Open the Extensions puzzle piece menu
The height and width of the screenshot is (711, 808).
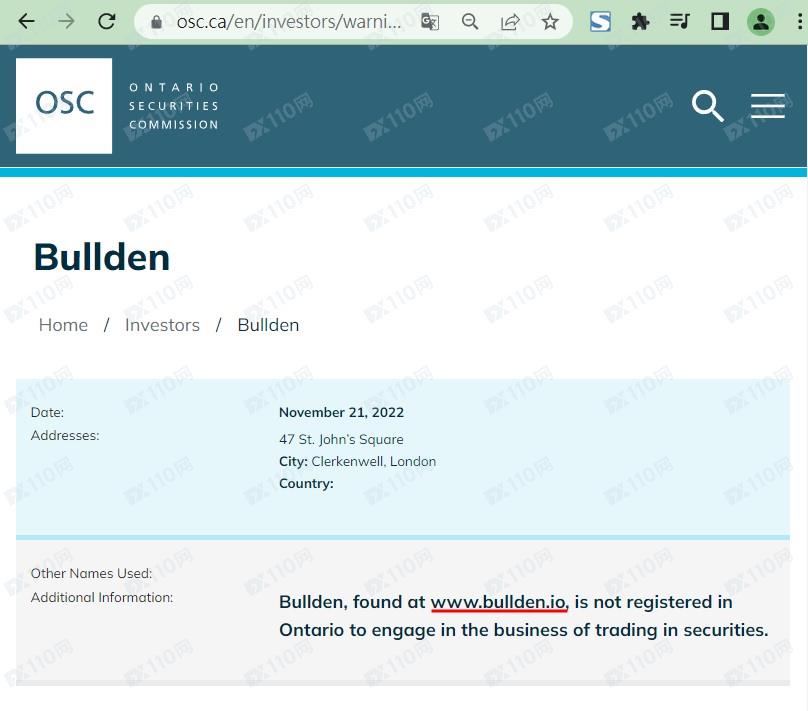(640, 21)
